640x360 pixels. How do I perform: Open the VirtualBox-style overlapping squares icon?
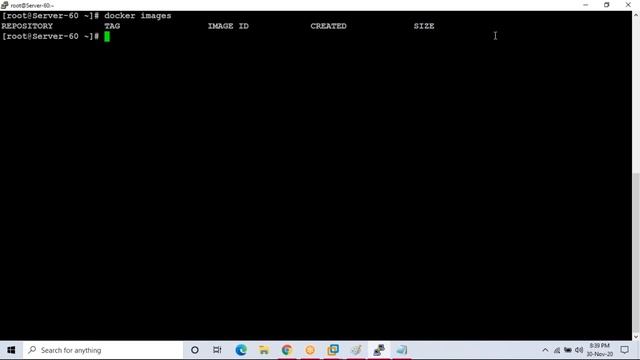point(333,350)
